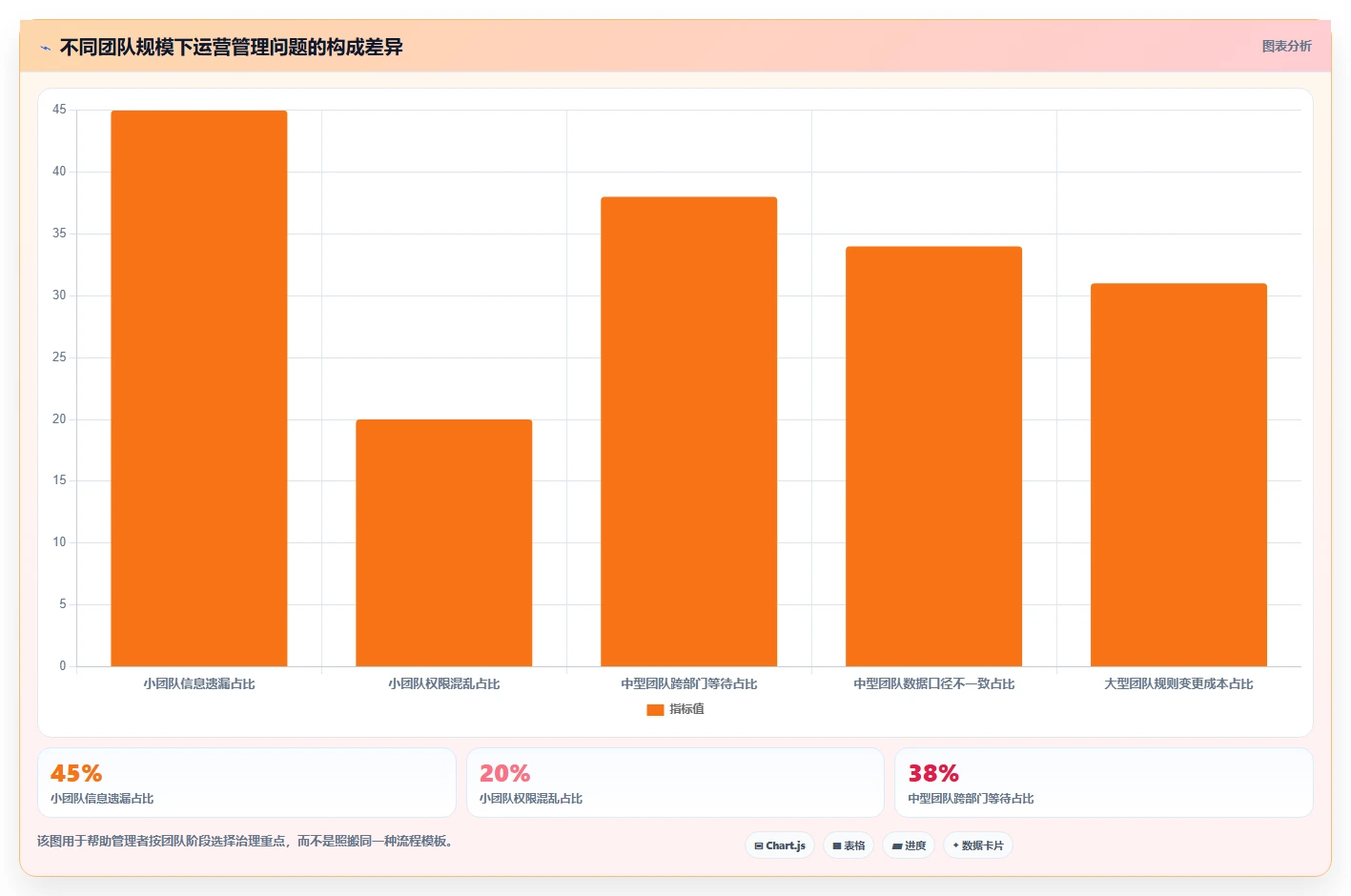Click axis label 中型团队数据口径不一致占比
Viewport: 1351px width, 896px height.
point(934,683)
